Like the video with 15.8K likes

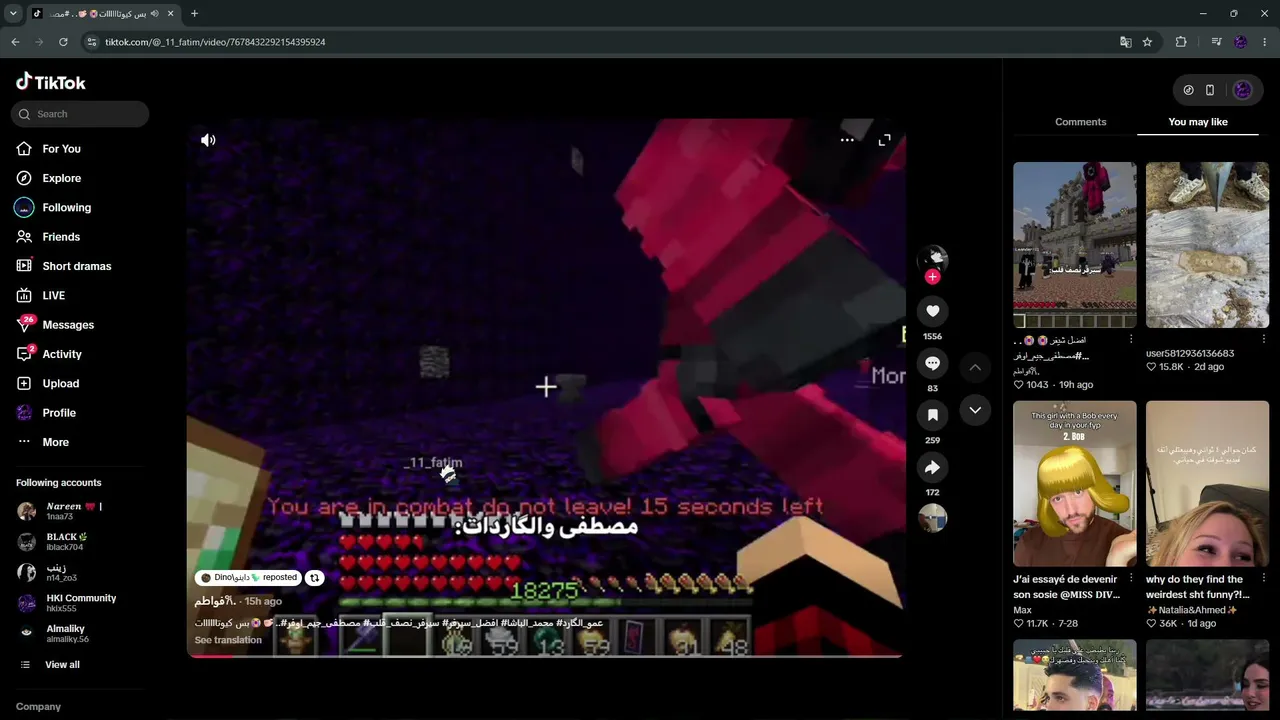tap(1152, 367)
